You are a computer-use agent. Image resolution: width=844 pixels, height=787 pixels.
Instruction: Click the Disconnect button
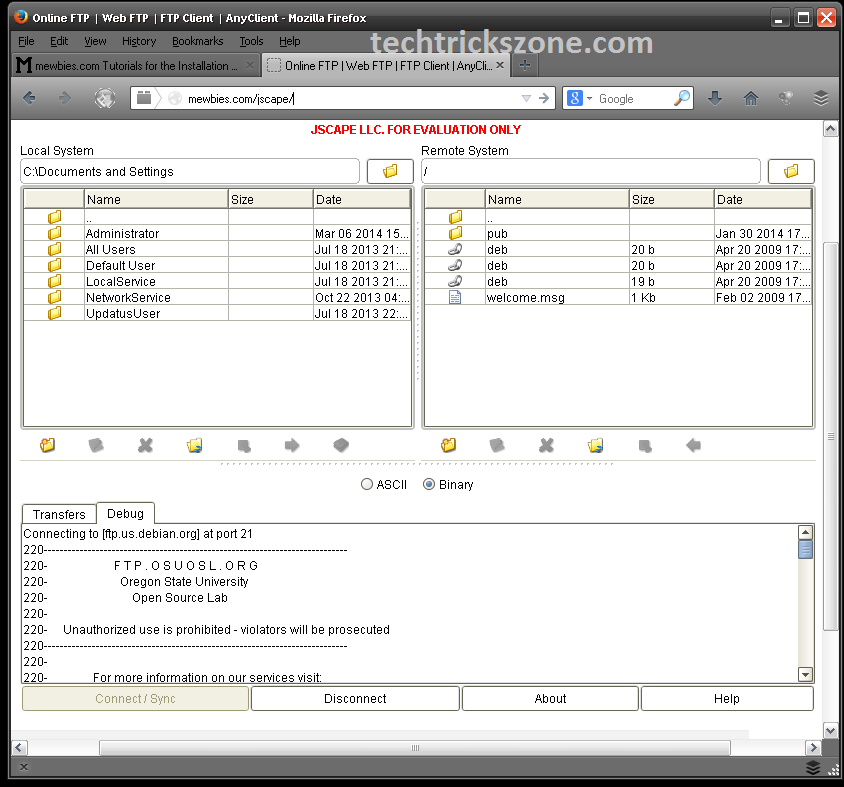[355, 699]
